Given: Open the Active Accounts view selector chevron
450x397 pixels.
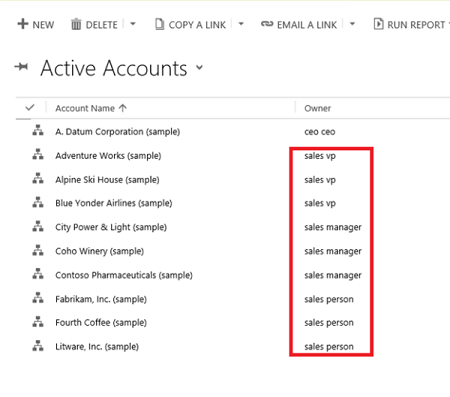Looking at the screenshot, I should tap(199, 67).
